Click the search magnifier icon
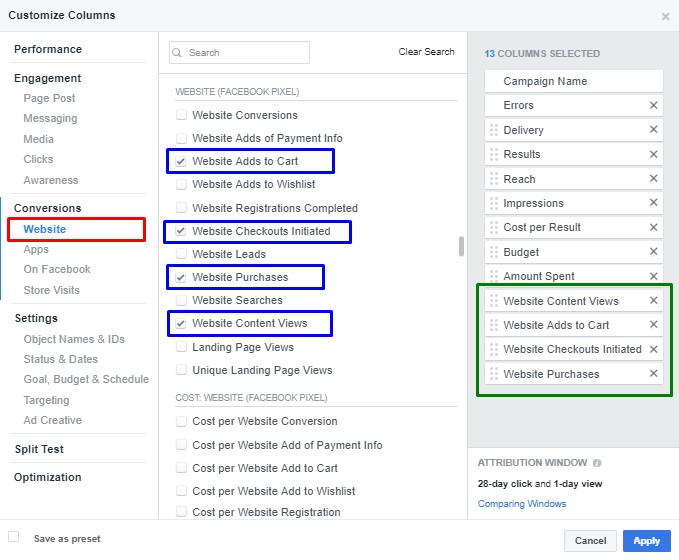The image size is (679, 560). click(x=177, y=52)
